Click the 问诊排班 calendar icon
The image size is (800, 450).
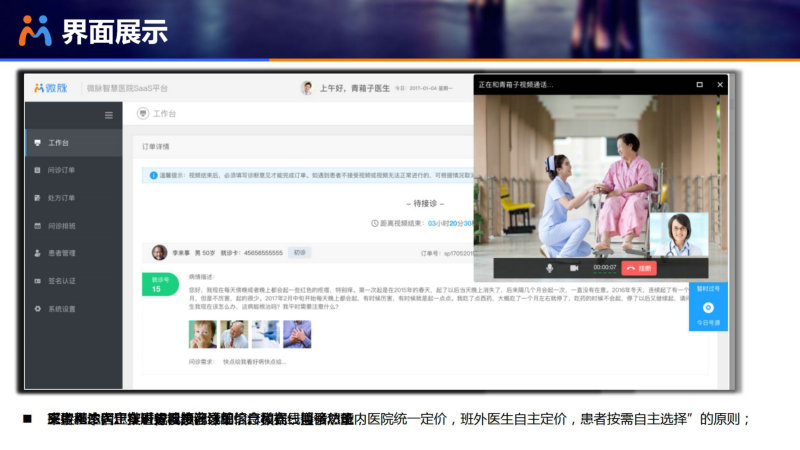(37, 226)
